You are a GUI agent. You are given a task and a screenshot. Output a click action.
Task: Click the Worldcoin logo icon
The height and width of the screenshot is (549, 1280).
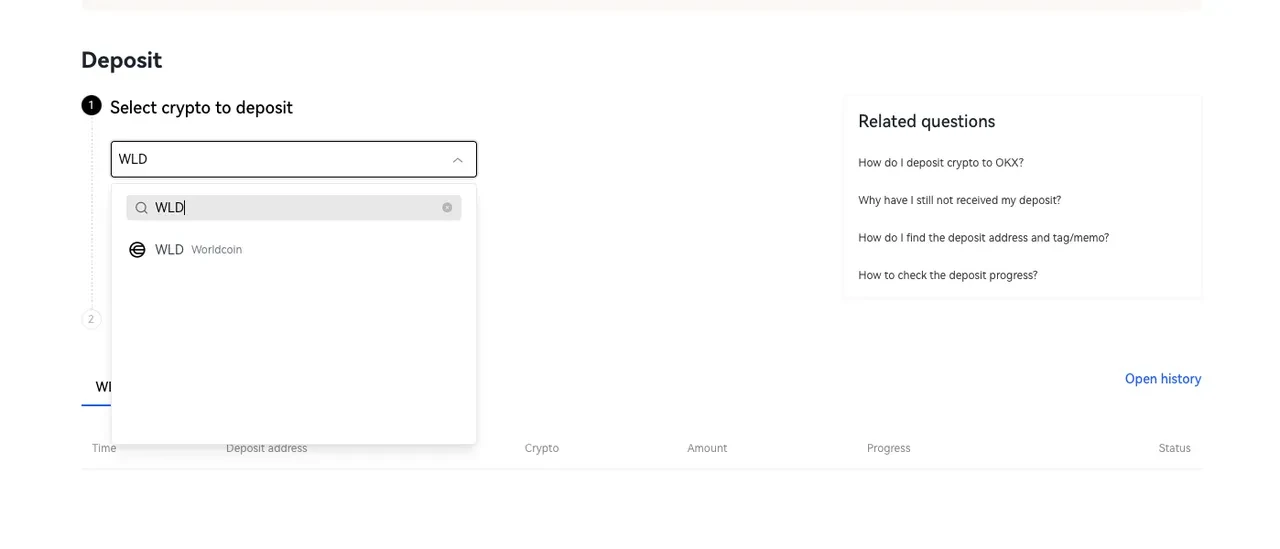coord(138,250)
